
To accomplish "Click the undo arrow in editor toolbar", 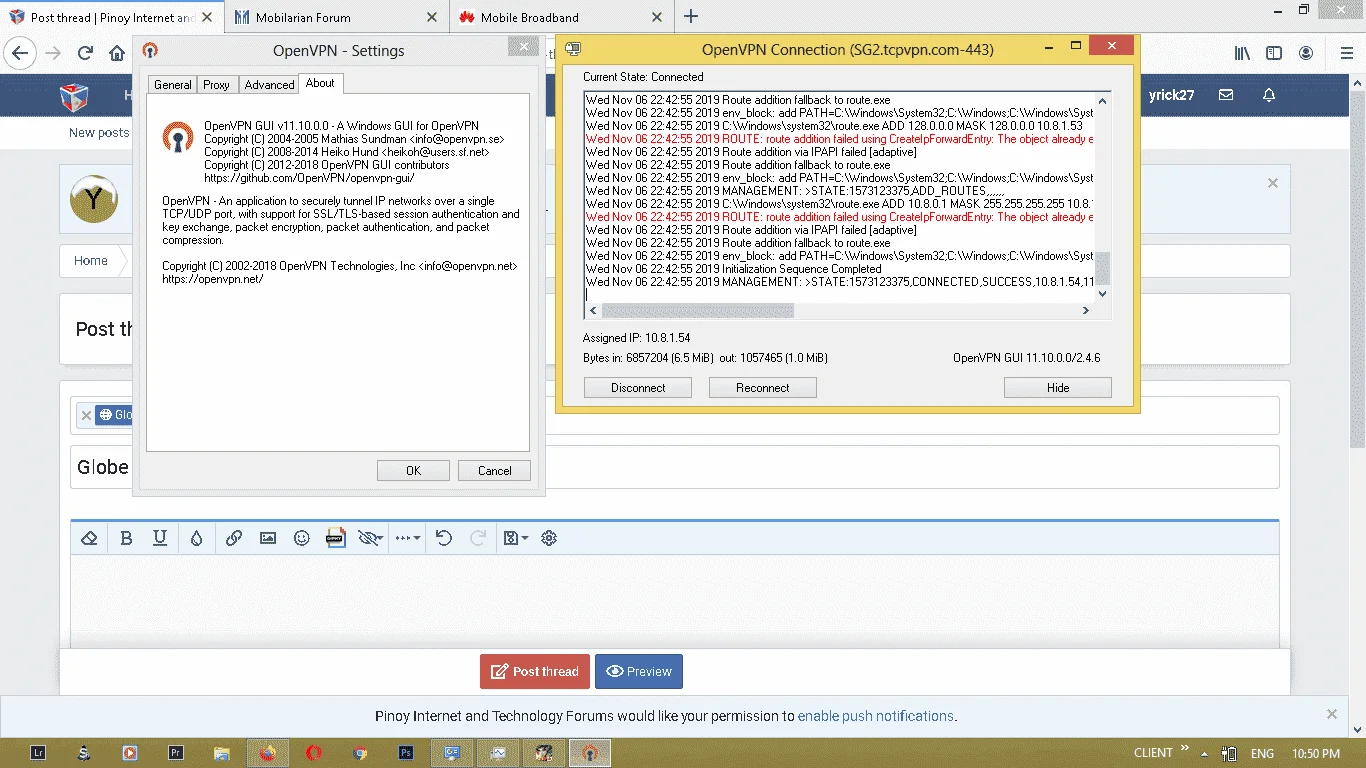I will [444, 538].
